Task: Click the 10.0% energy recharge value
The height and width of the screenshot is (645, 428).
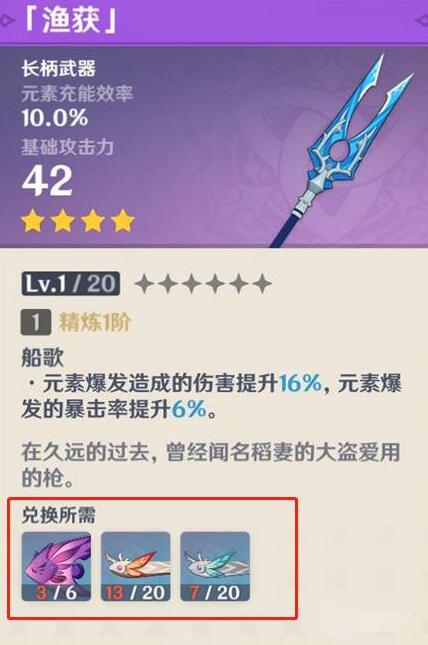Action: tap(55, 118)
